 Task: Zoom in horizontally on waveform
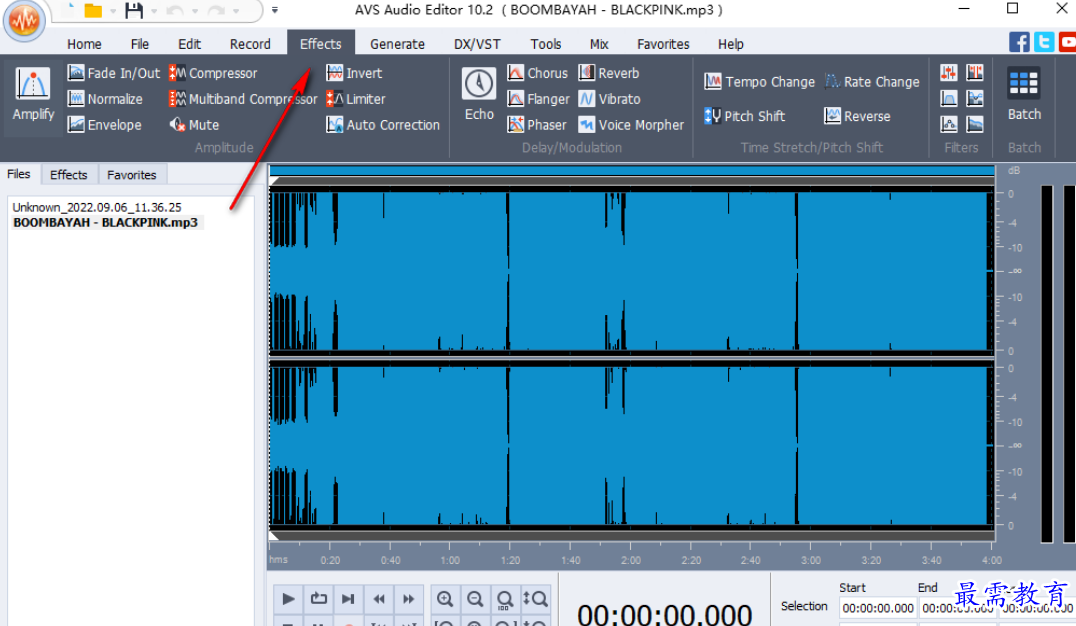[x=445, y=599]
